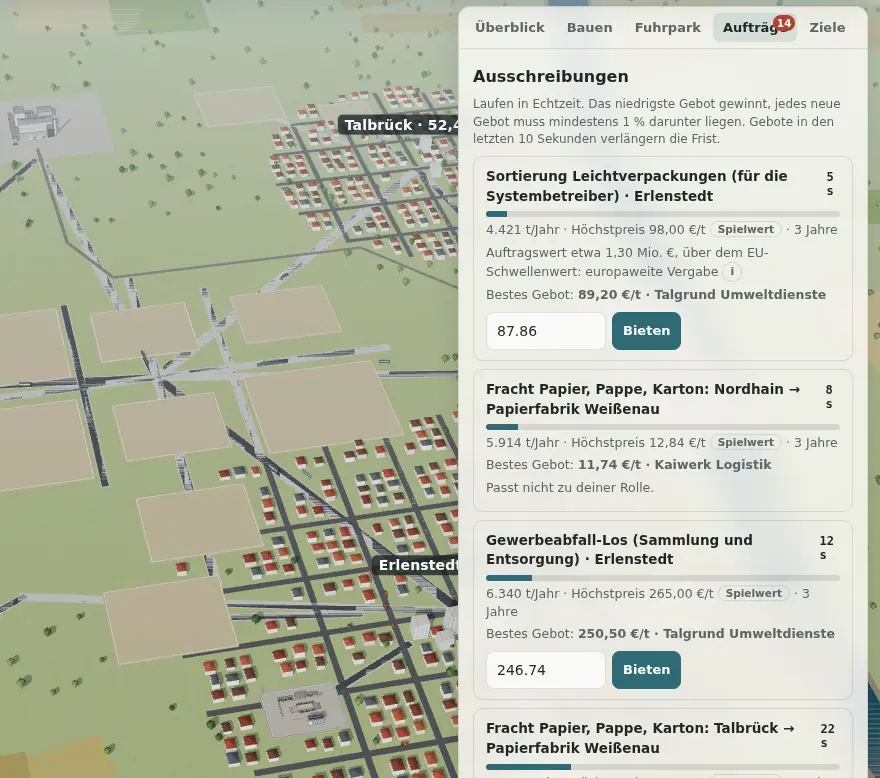880x778 pixels.
Task: Click Spielwert tag in Gewerbeabfall-Los tender
Action: pos(753,593)
